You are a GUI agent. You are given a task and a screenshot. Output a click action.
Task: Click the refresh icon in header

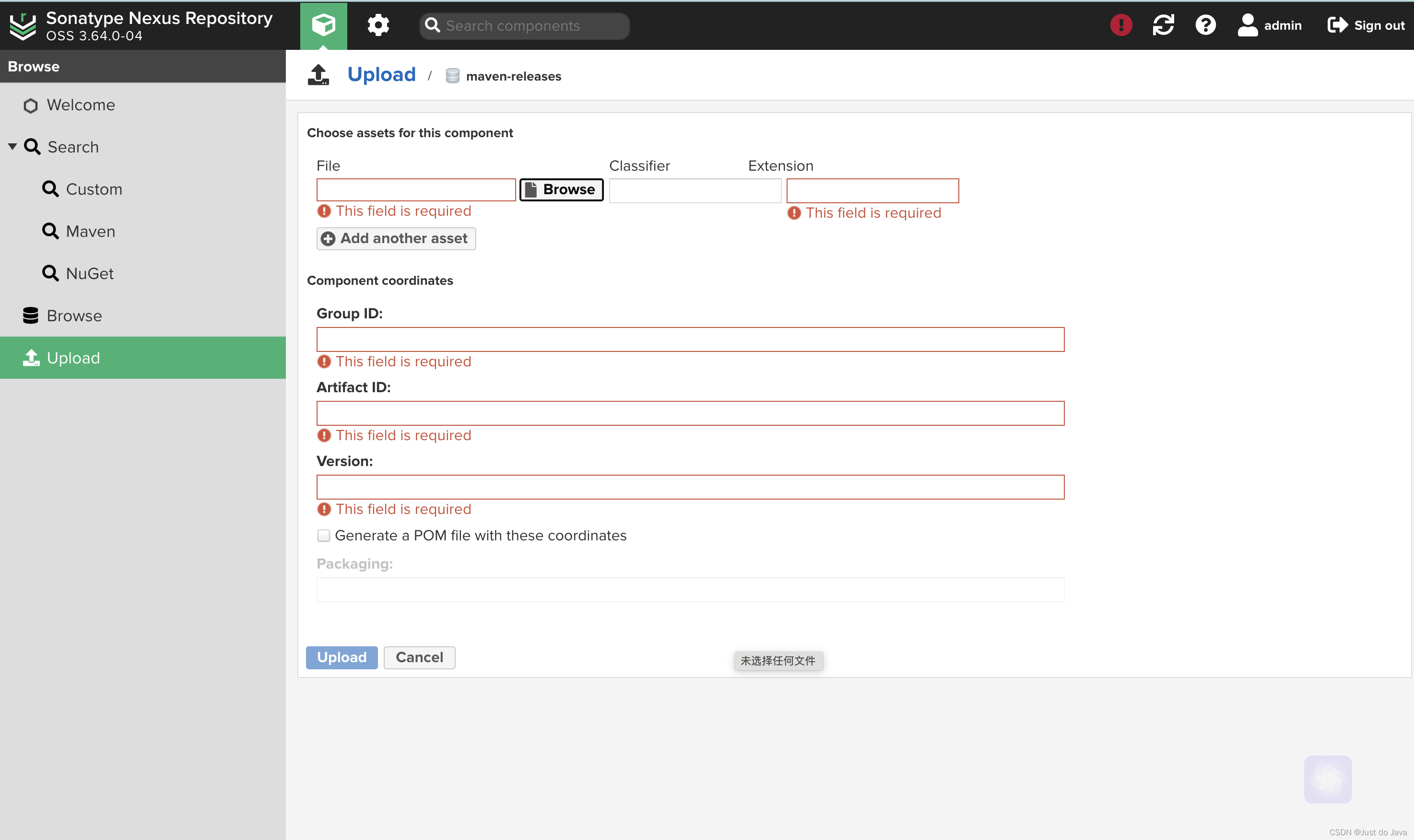1163,25
